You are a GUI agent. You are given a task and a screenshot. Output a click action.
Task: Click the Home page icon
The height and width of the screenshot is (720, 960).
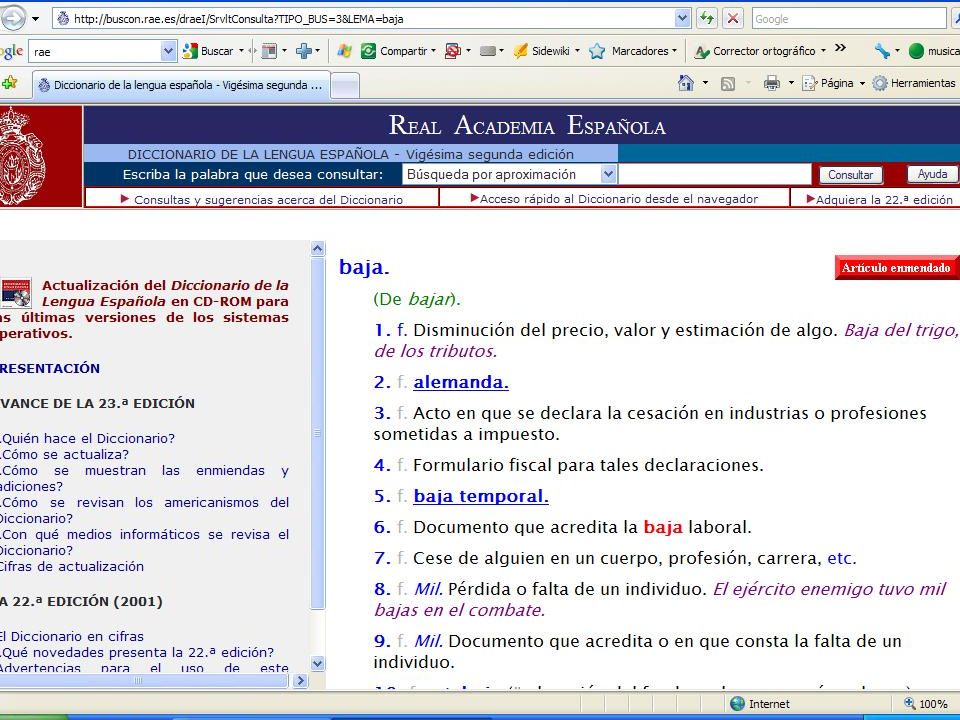pyautogui.click(x=686, y=83)
